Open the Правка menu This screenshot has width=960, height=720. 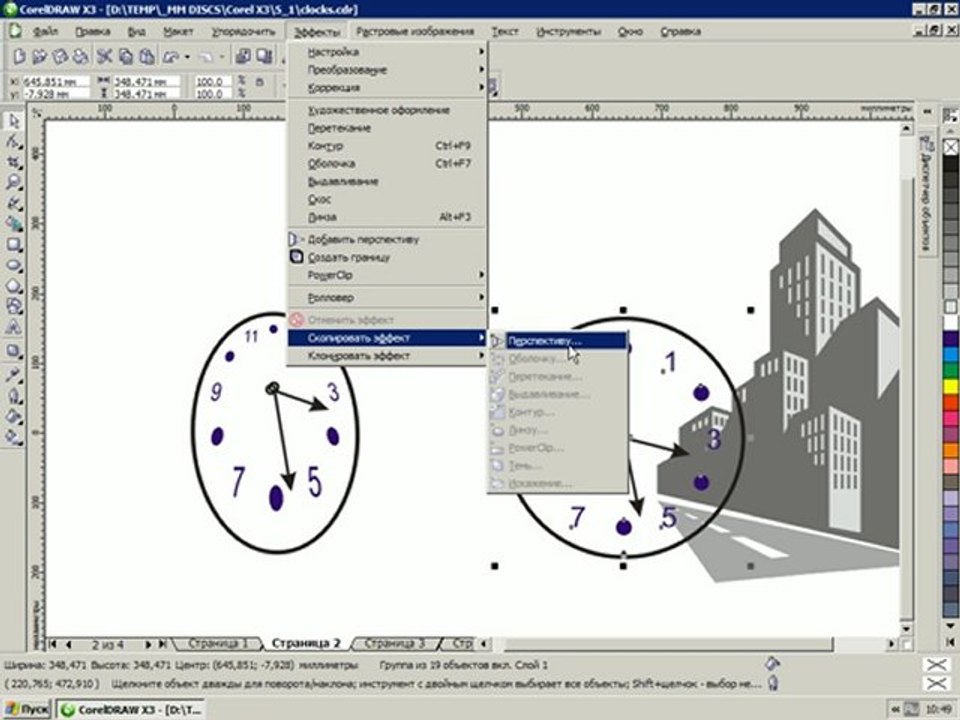coord(92,31)
